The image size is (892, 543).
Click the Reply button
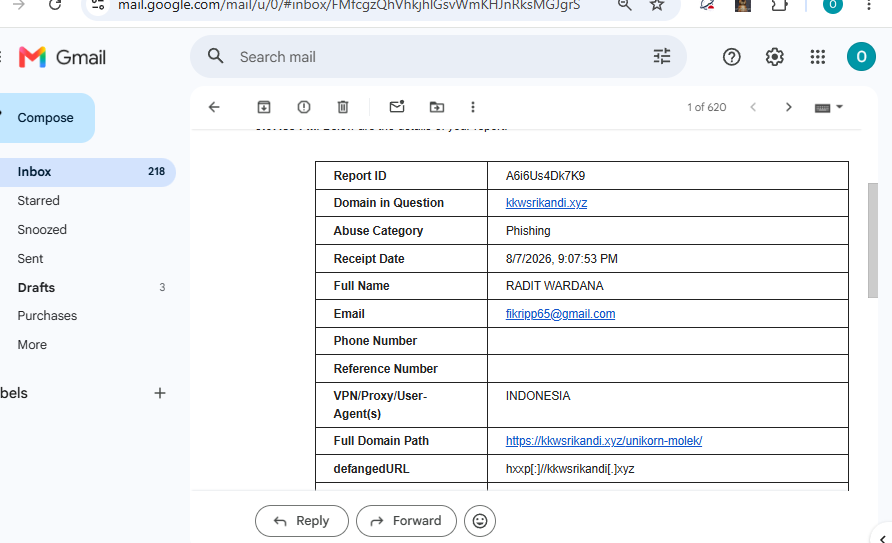pos(302,521)
